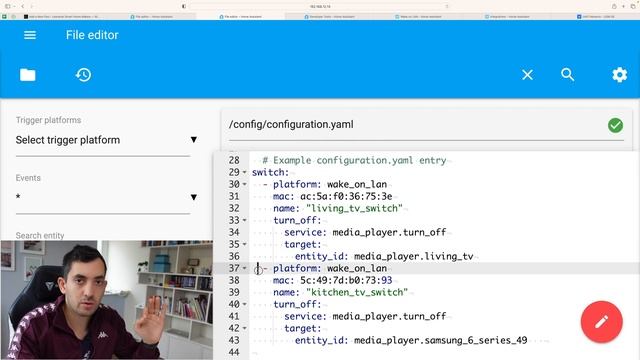Click the browser address bar

pyautogui.click(x=320, y=6)
